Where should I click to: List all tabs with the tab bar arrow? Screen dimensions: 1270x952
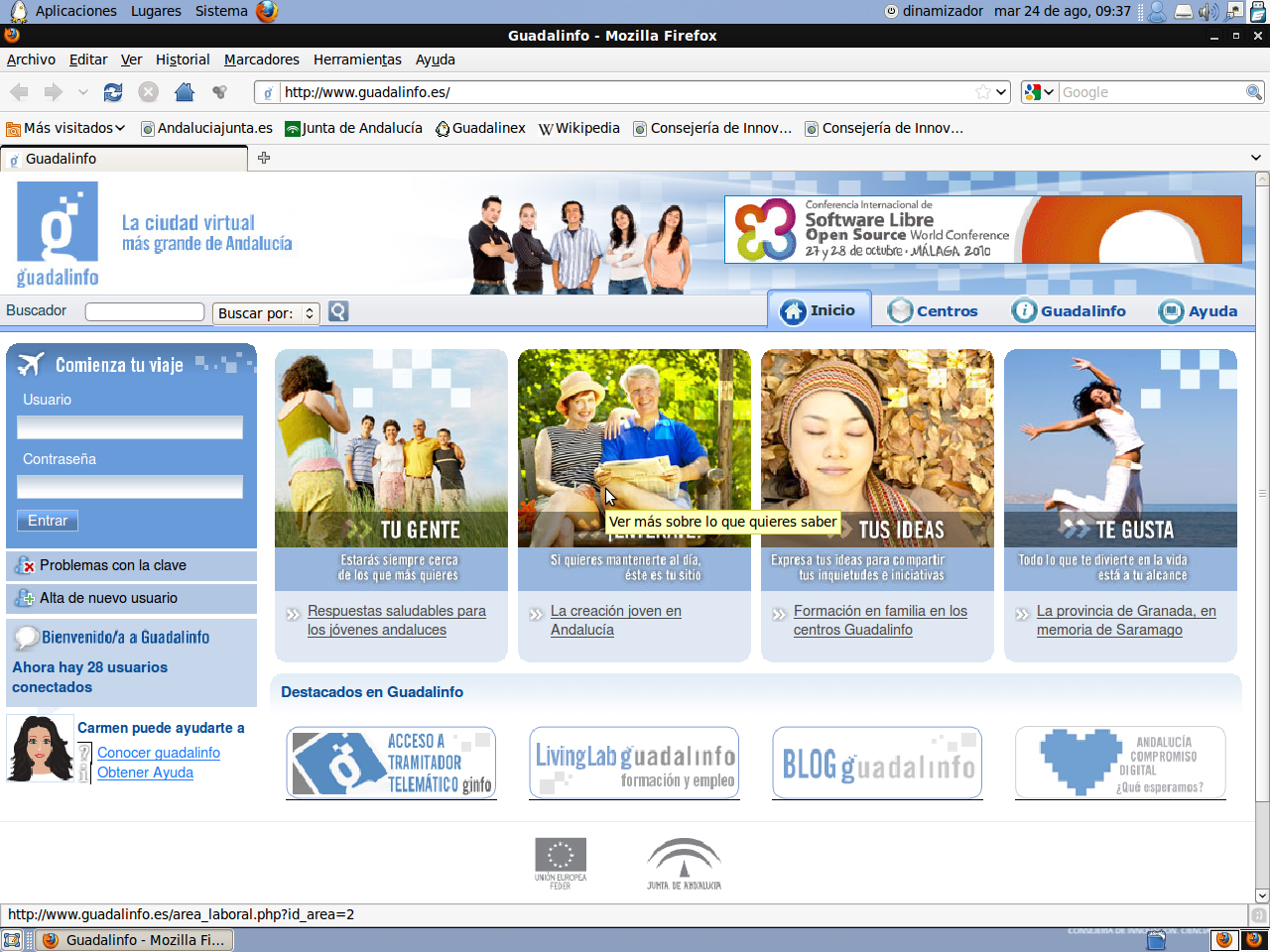[1256, 158]
